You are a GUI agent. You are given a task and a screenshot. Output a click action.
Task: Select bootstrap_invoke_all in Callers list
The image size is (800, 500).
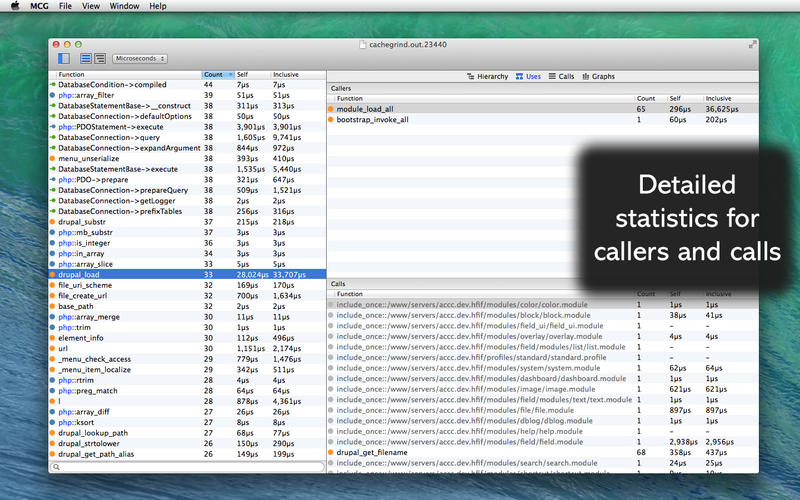pyautogui.click(x=543, y=119)
